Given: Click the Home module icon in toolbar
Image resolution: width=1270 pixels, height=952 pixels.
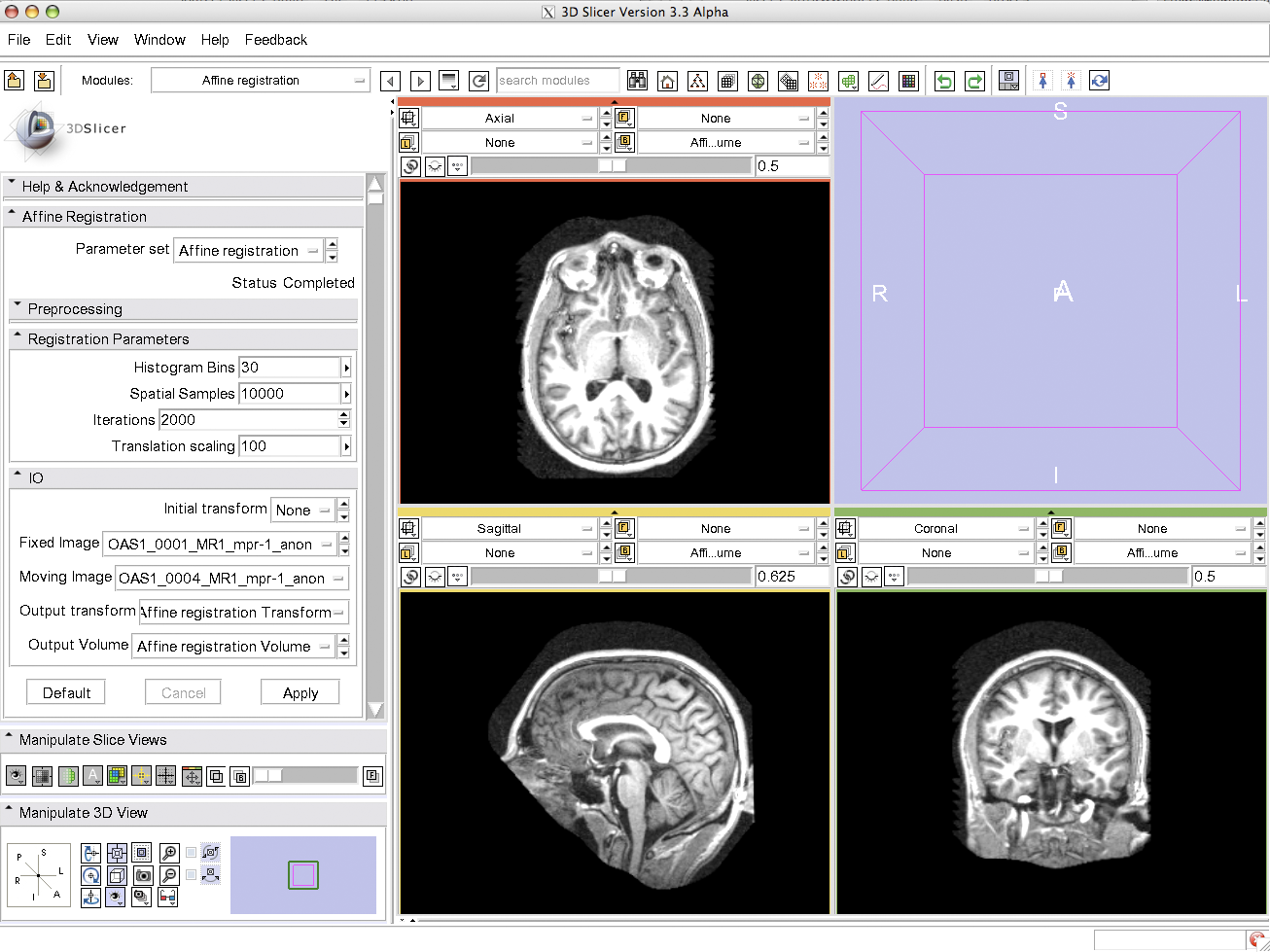Looking at the screenshot, I should pos(667,81).
